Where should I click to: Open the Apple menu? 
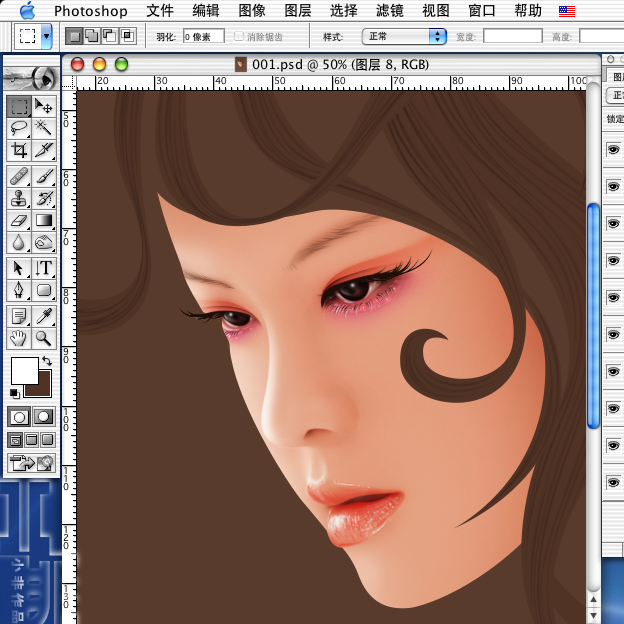[x=27, y=10]
